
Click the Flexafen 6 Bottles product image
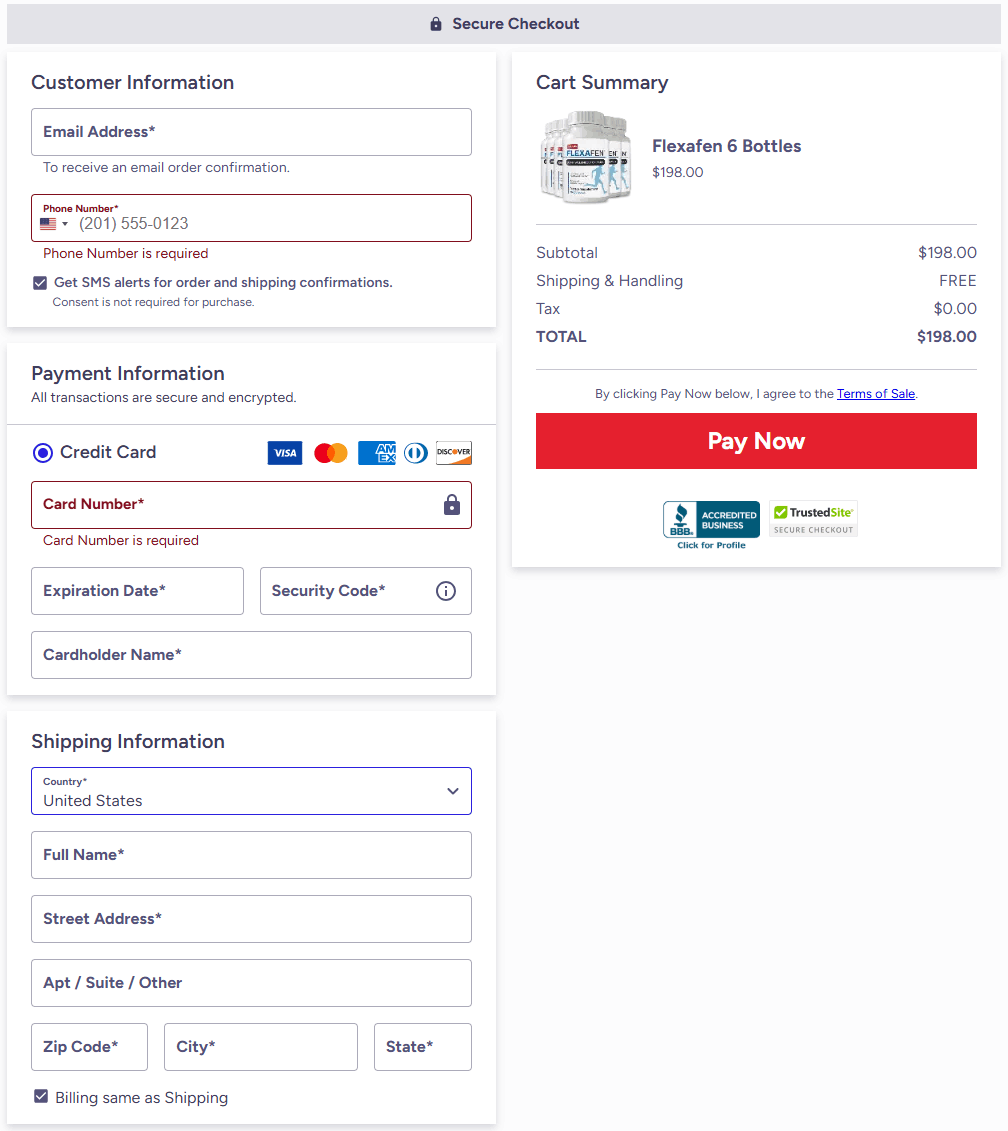tap(587, 158)
